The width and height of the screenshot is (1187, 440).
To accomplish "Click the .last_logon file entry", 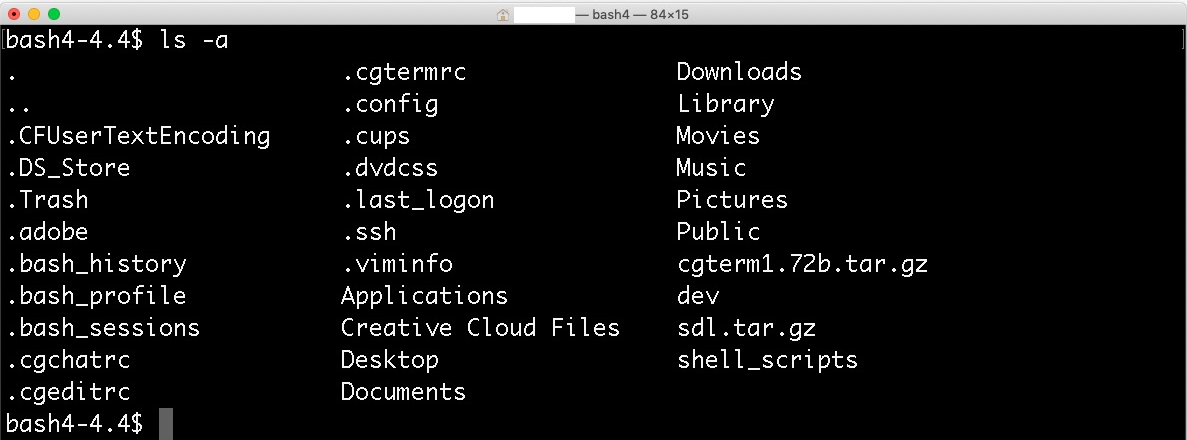I will click(x=418, y=200).
